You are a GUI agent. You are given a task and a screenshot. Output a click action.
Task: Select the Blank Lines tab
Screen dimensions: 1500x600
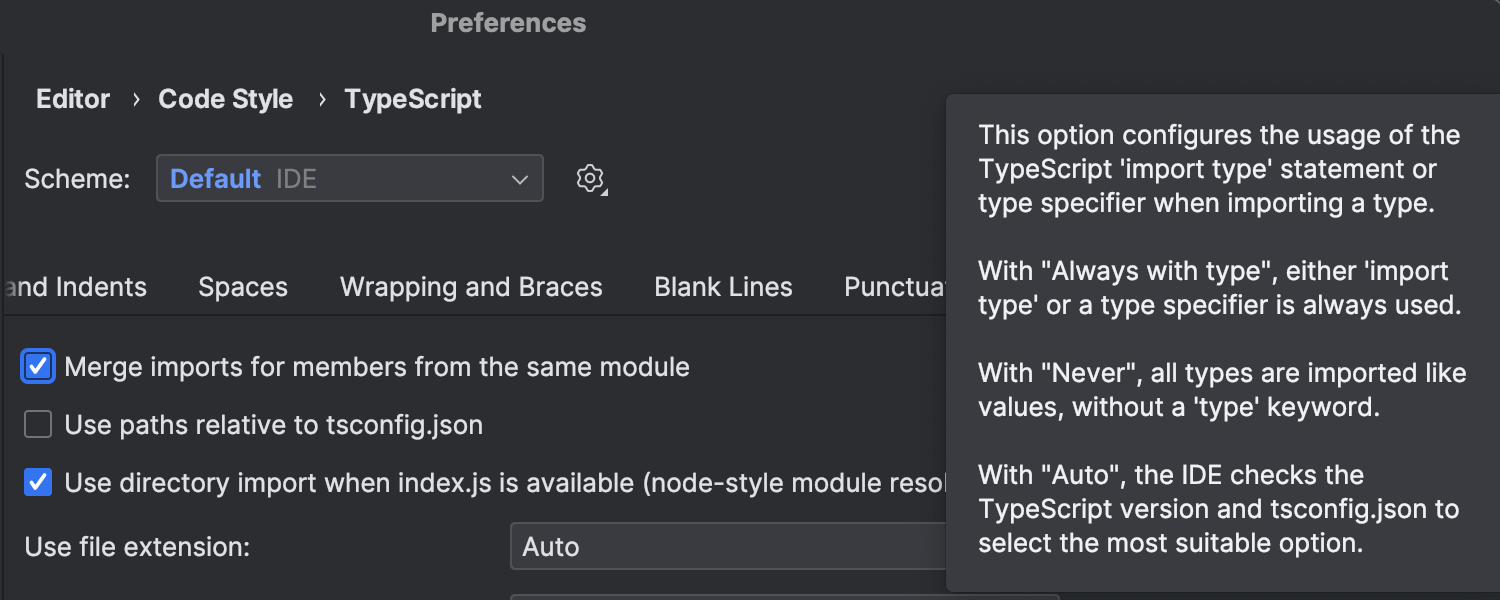(722, 287)
